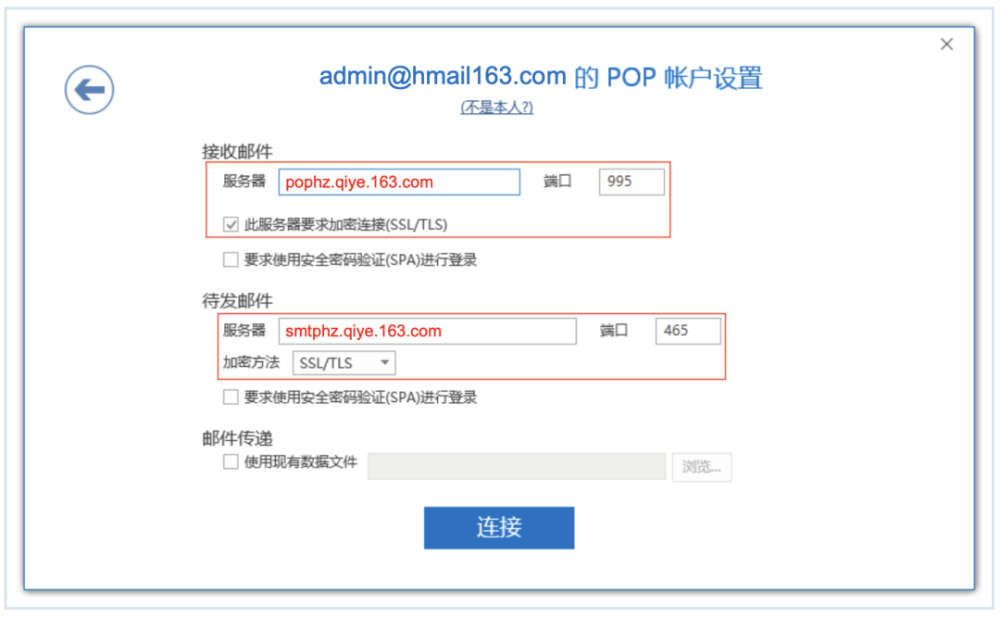Check the 使用现有数据文件 checkbox
The width and height of the screenshot is (1000, 618).
coord(231,462)
